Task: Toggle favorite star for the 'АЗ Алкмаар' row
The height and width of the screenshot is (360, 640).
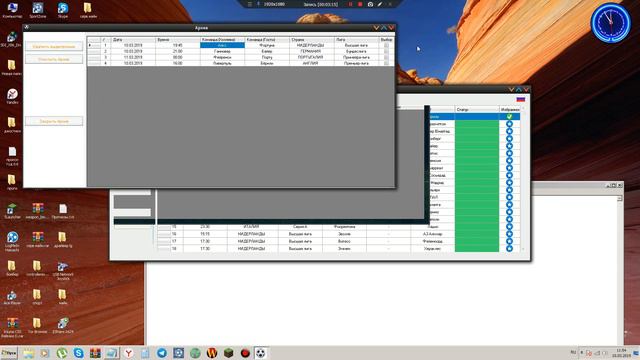Action: pyautogui.click(x=509, y=234)
